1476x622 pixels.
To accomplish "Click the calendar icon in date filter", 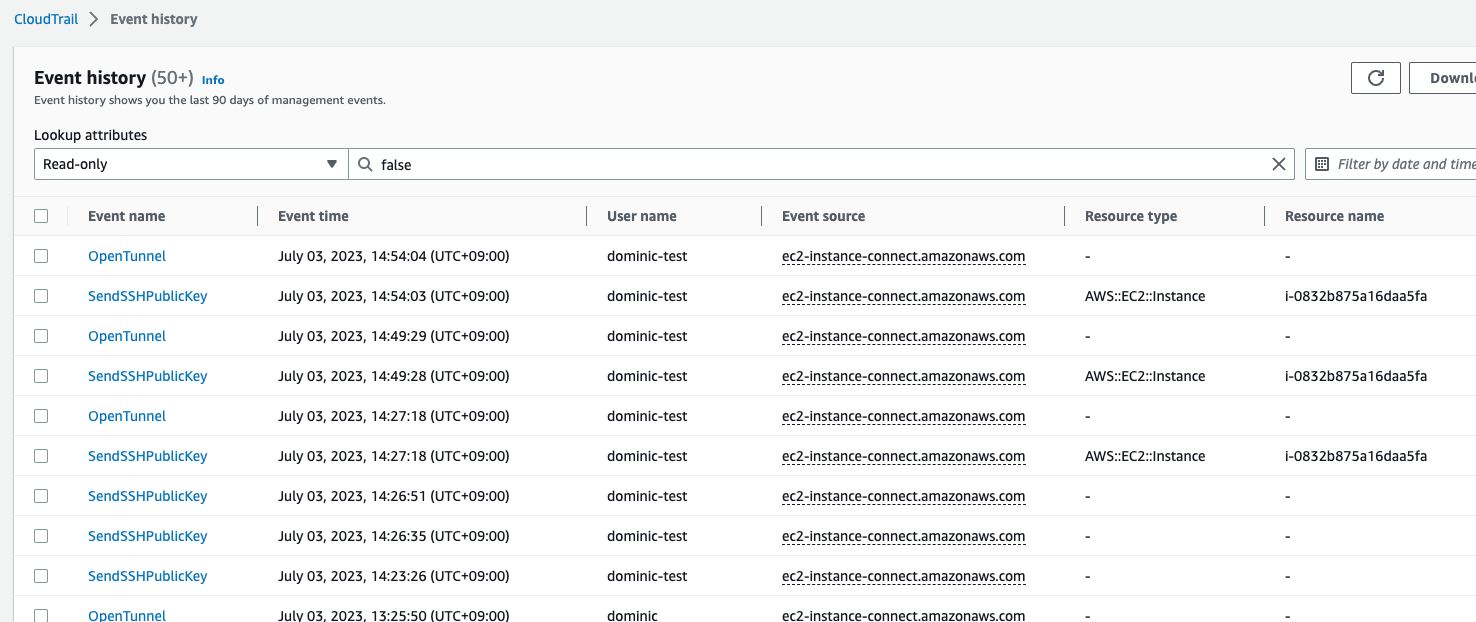I will pyautogui.click(x=1322, y=164).
